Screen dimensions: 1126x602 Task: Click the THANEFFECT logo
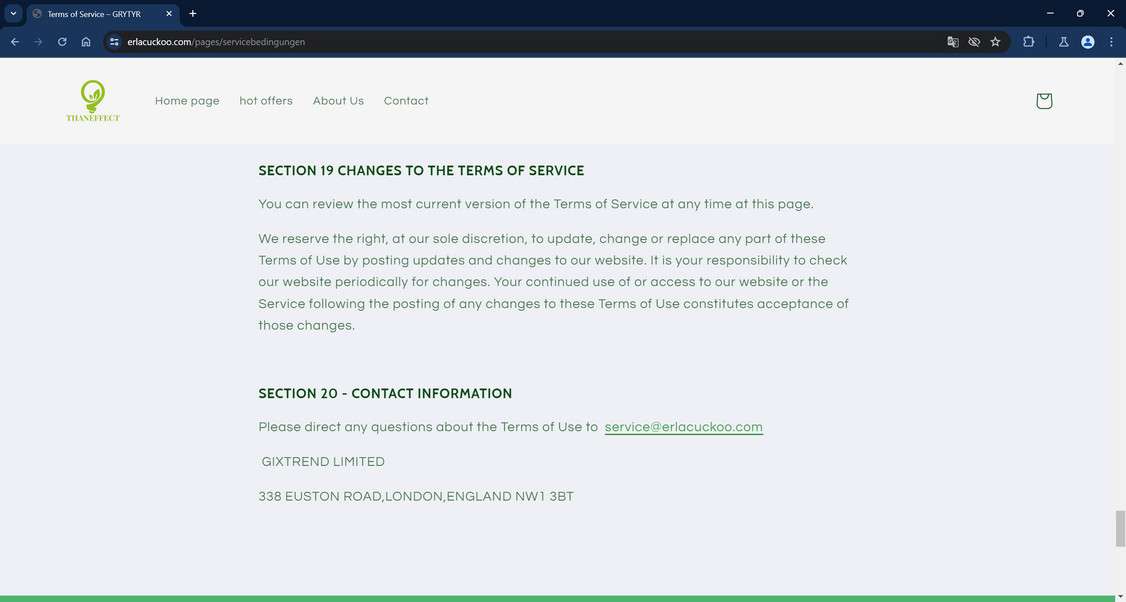point(93,101)
